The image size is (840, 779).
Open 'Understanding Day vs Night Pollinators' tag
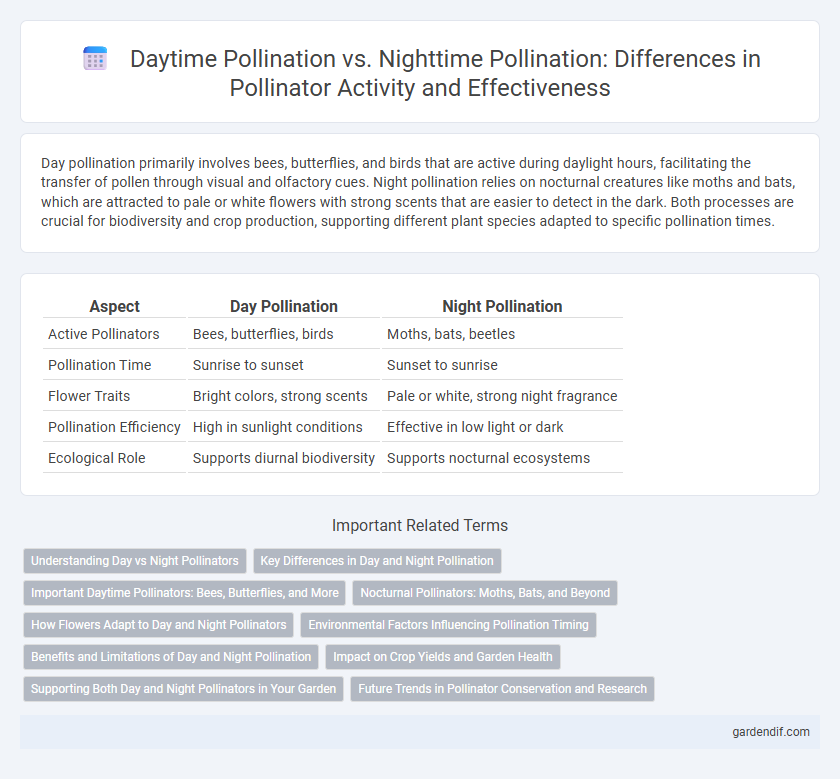pos(134,561)
